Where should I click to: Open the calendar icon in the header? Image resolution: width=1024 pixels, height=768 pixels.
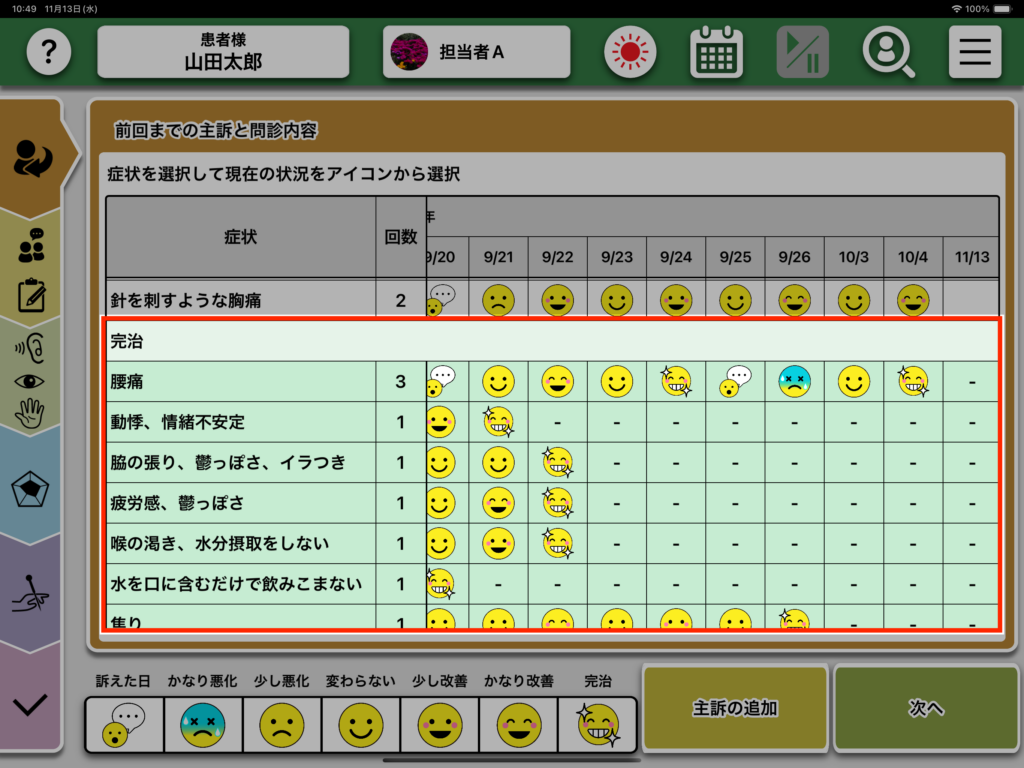716,52
